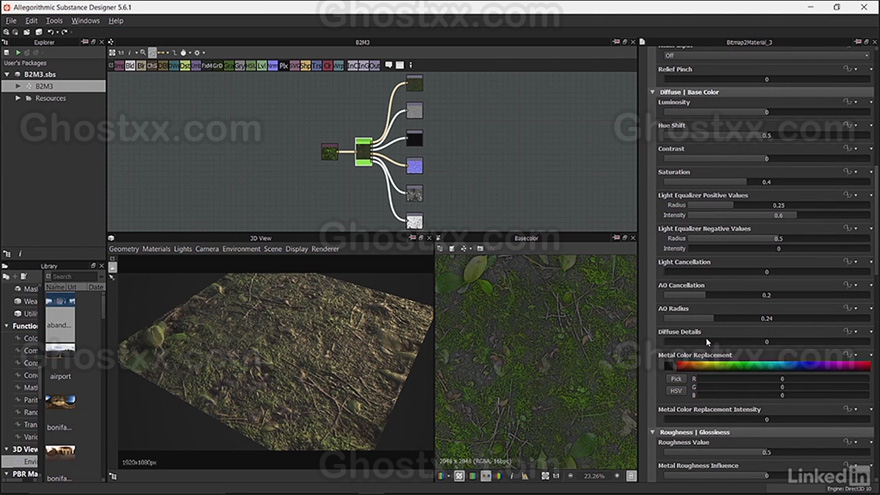This screenshot has height=495, width=880.
Task: Click the Saturation expose-parameter icon
Action: 847,172
